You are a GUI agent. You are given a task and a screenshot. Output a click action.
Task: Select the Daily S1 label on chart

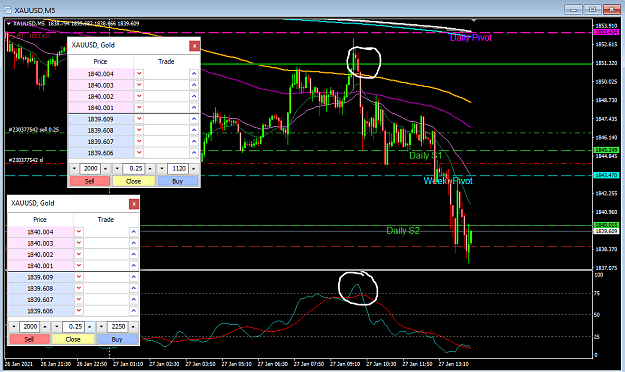[425, 155]
